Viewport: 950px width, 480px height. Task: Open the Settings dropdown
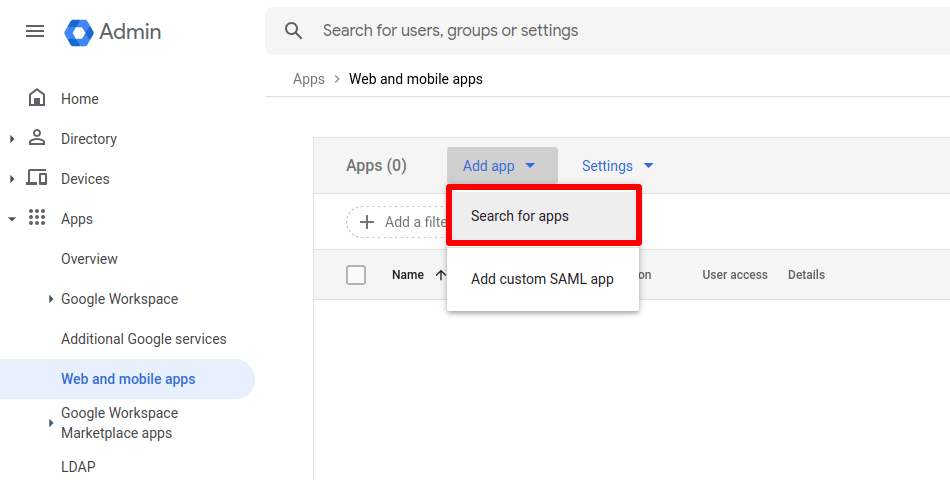[617, 166]
